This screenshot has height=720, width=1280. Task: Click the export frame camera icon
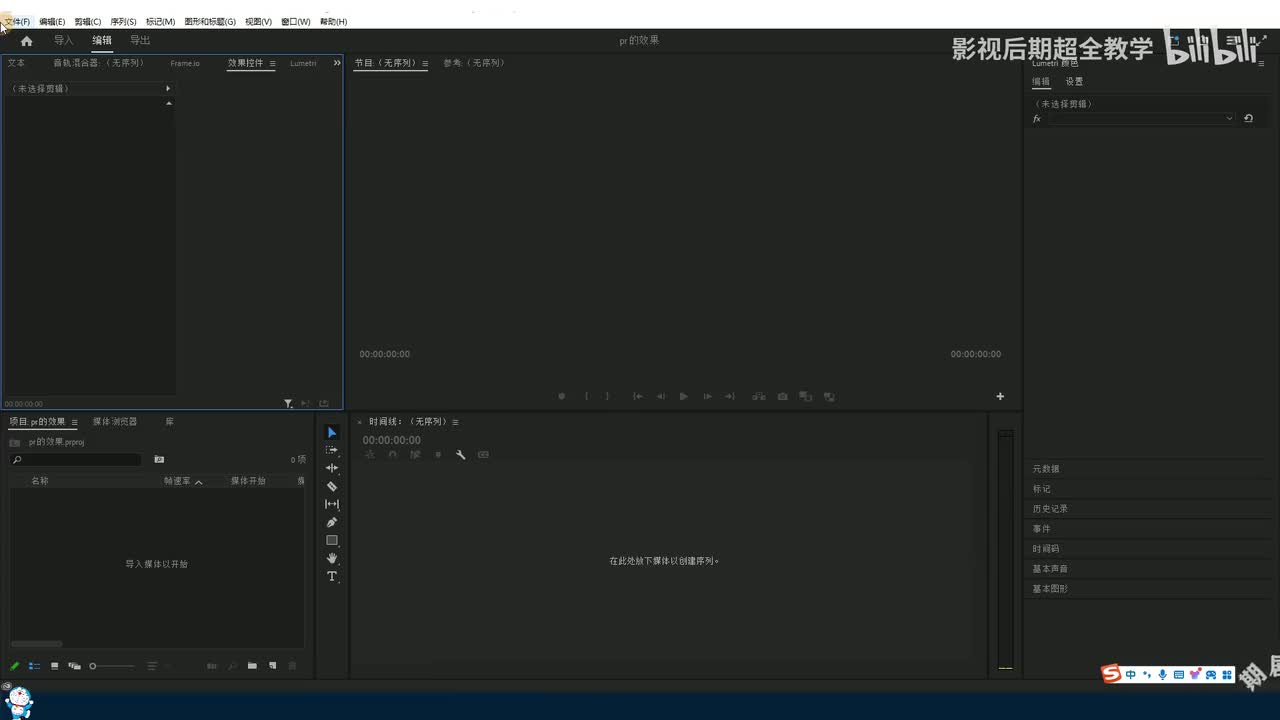coord(782,396)
